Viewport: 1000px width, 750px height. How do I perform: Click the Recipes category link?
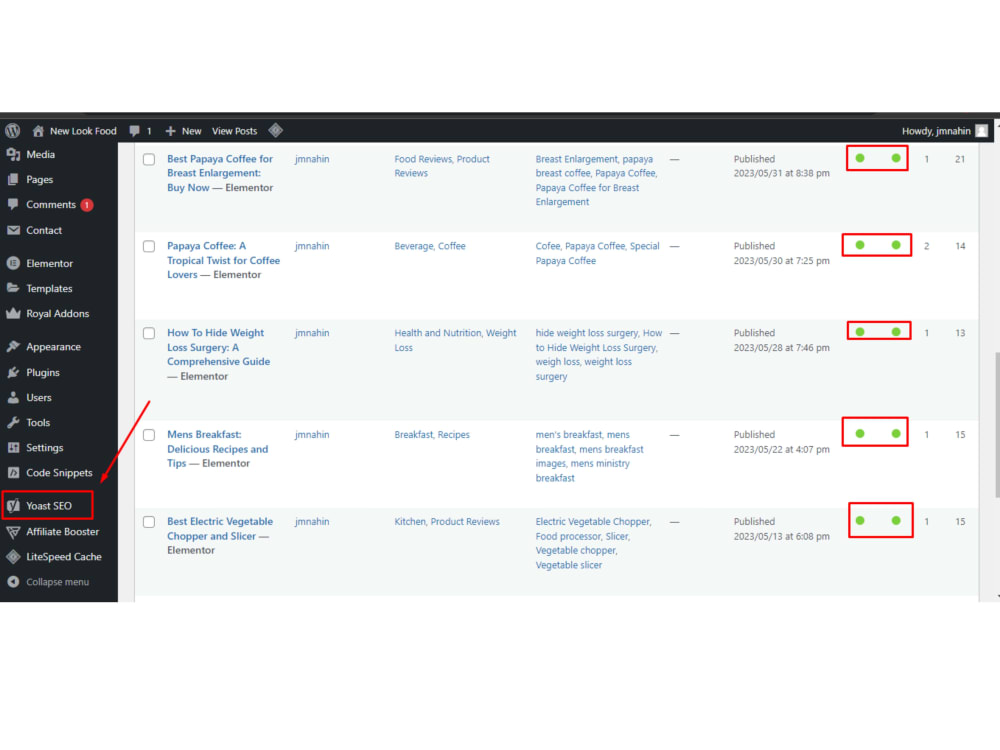click(x=453, y=435)
